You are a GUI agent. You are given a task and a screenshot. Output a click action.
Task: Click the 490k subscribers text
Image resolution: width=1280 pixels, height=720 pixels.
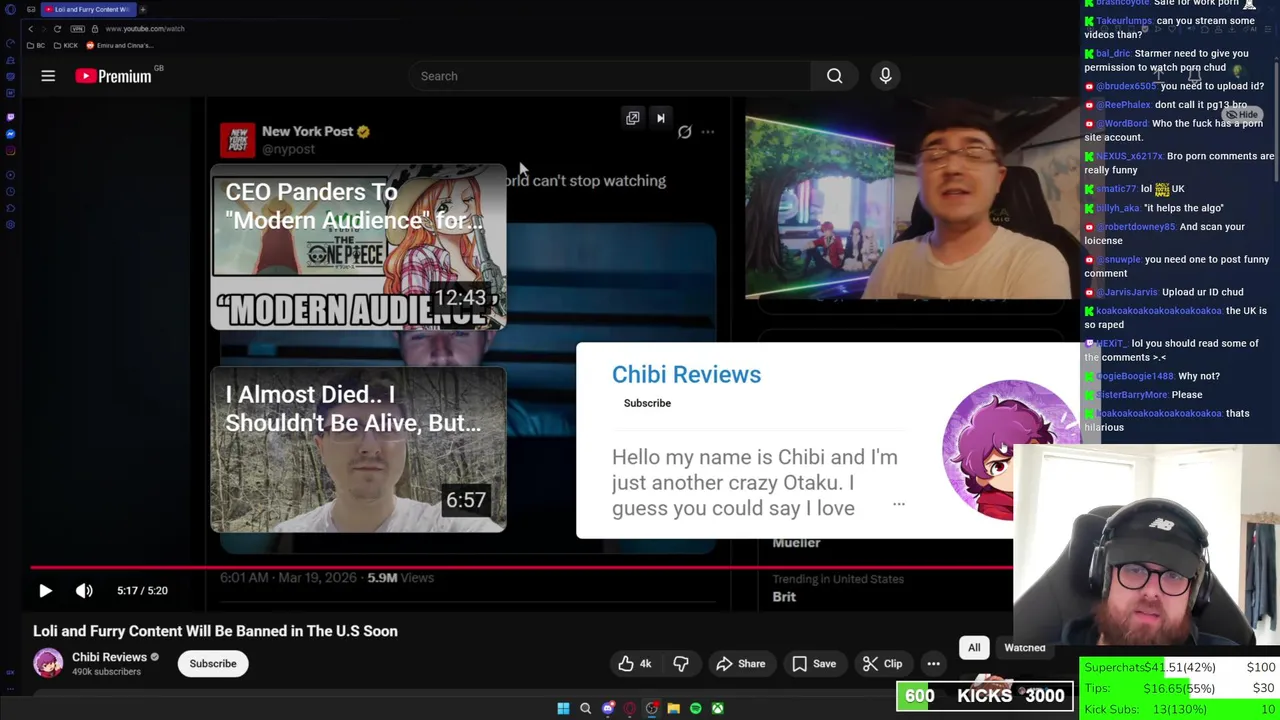click(x=106, y=672)
